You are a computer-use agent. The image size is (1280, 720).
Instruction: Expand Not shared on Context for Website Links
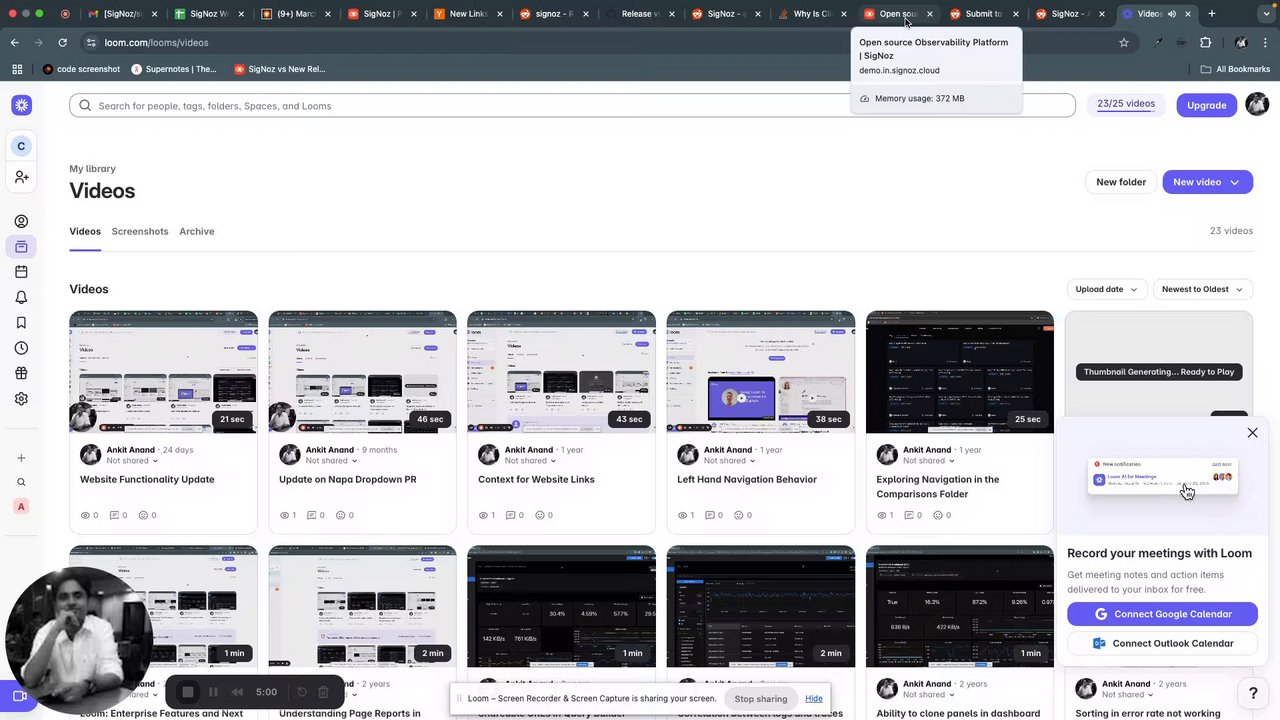(530, 461)
